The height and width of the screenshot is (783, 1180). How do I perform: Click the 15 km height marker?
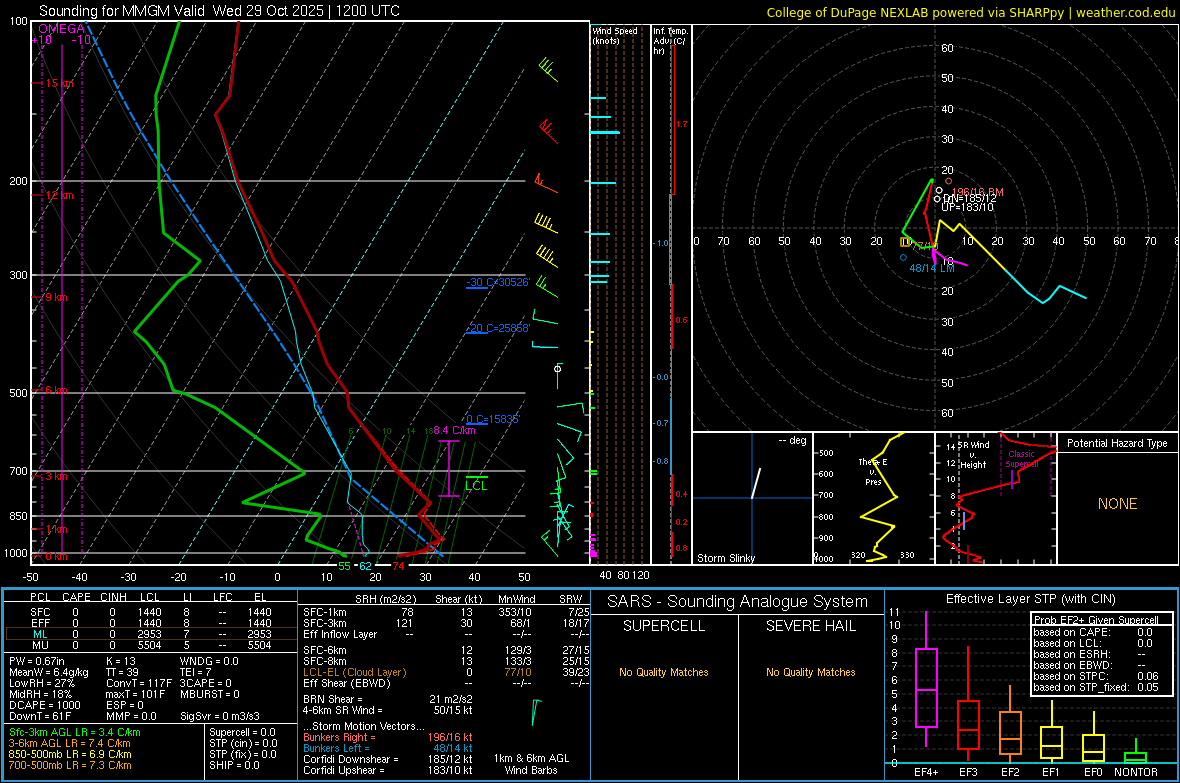click(x=59, y=84)
